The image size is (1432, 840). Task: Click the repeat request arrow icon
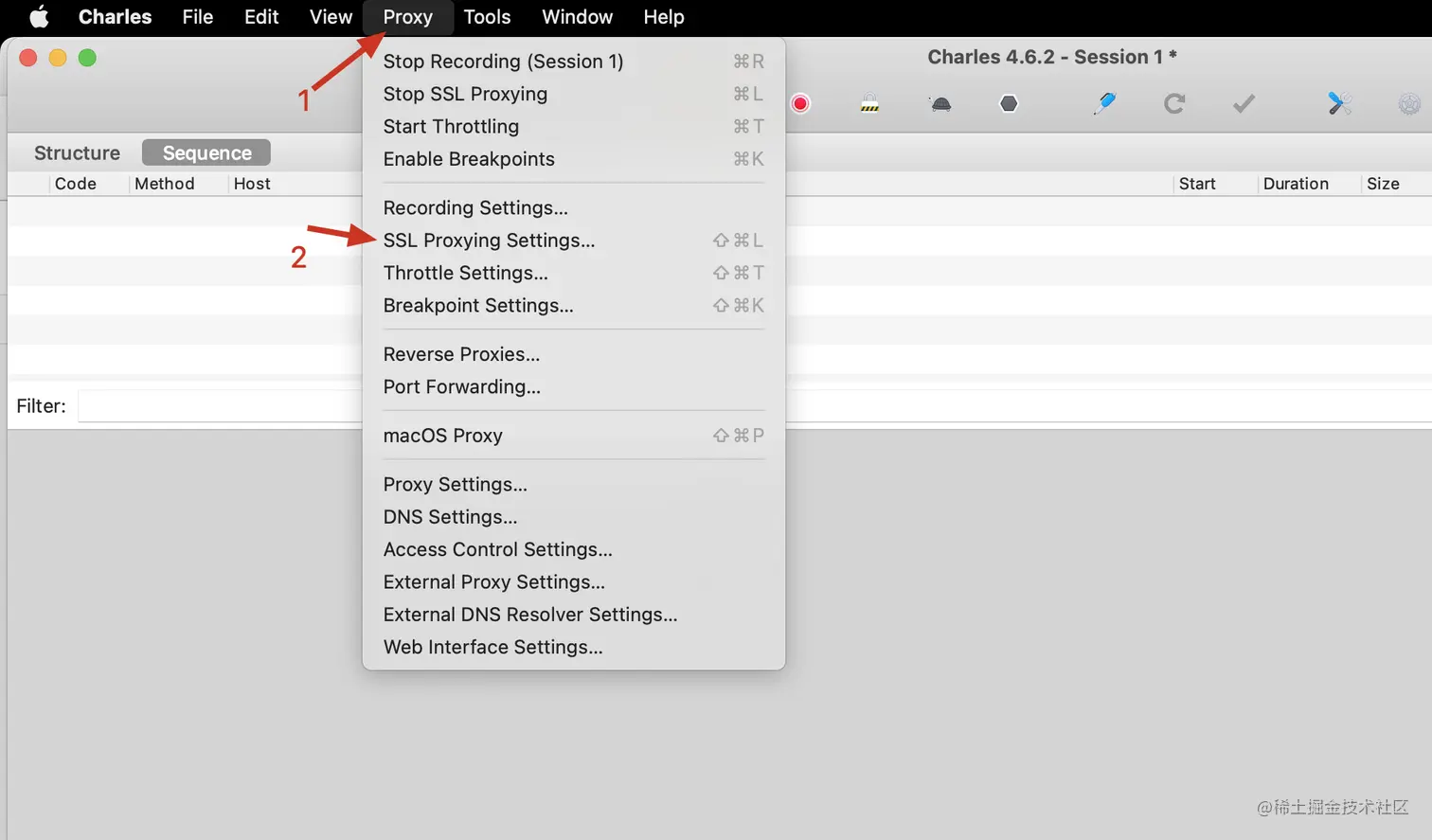[1174, 103]
